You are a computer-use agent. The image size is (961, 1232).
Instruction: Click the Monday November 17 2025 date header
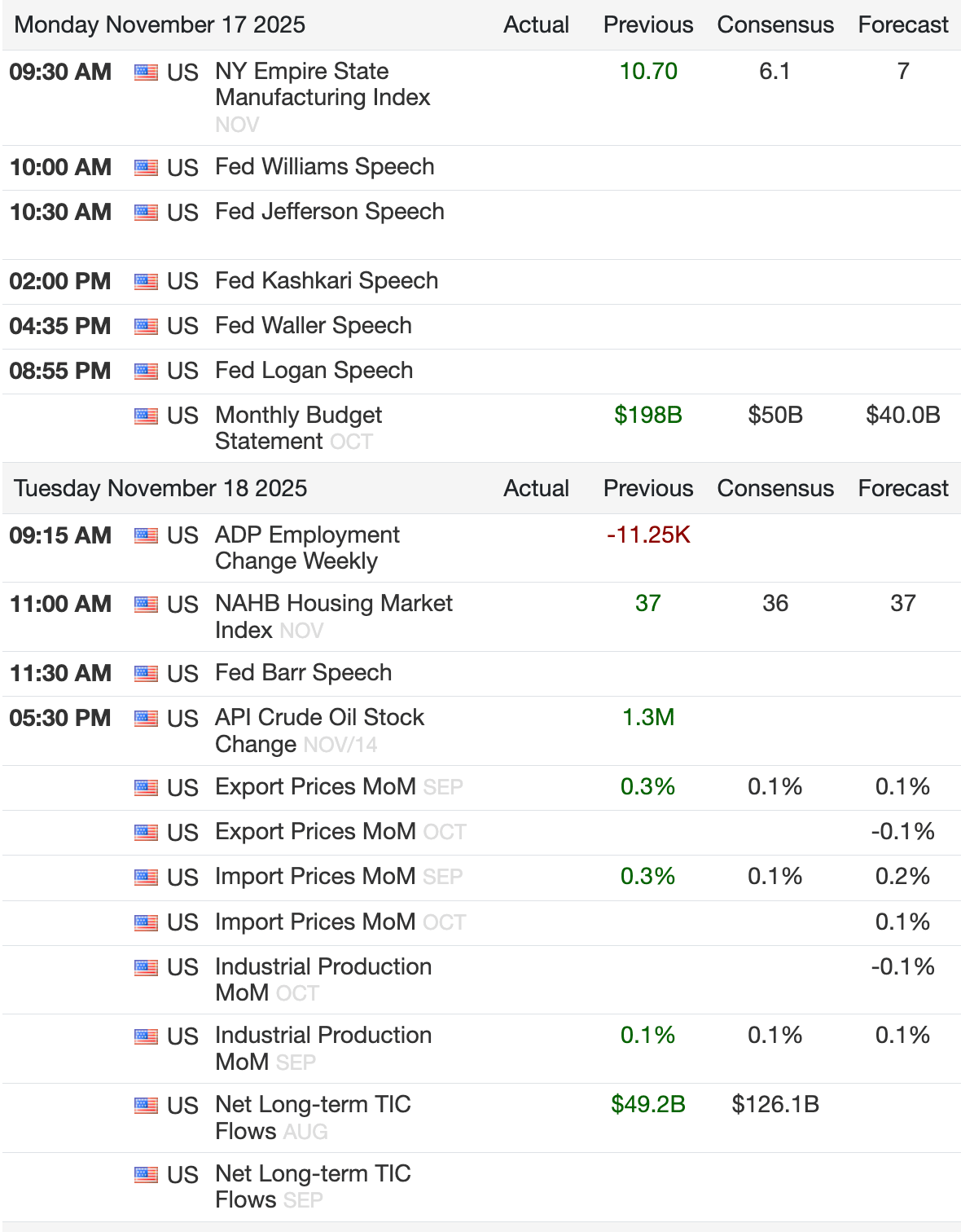pos(160,25)
